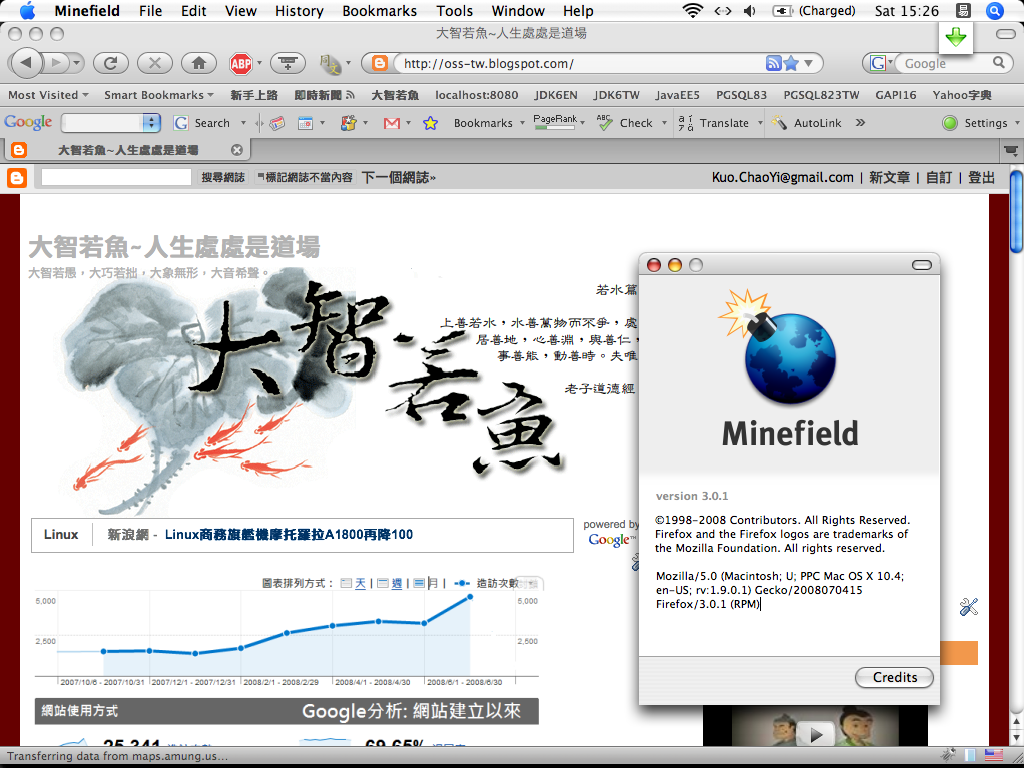The width and height of the screenshot is (1024, 768).
Task: Open the Linux news headline link
Action: coord(289,535)
